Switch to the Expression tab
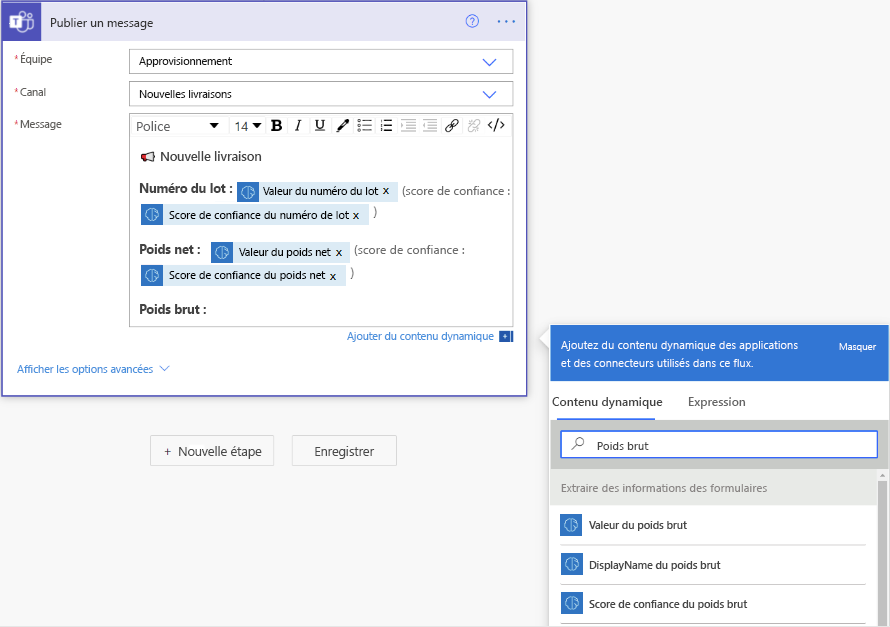Viewport: 890px width, 627px height. click(x=716, y=401)
